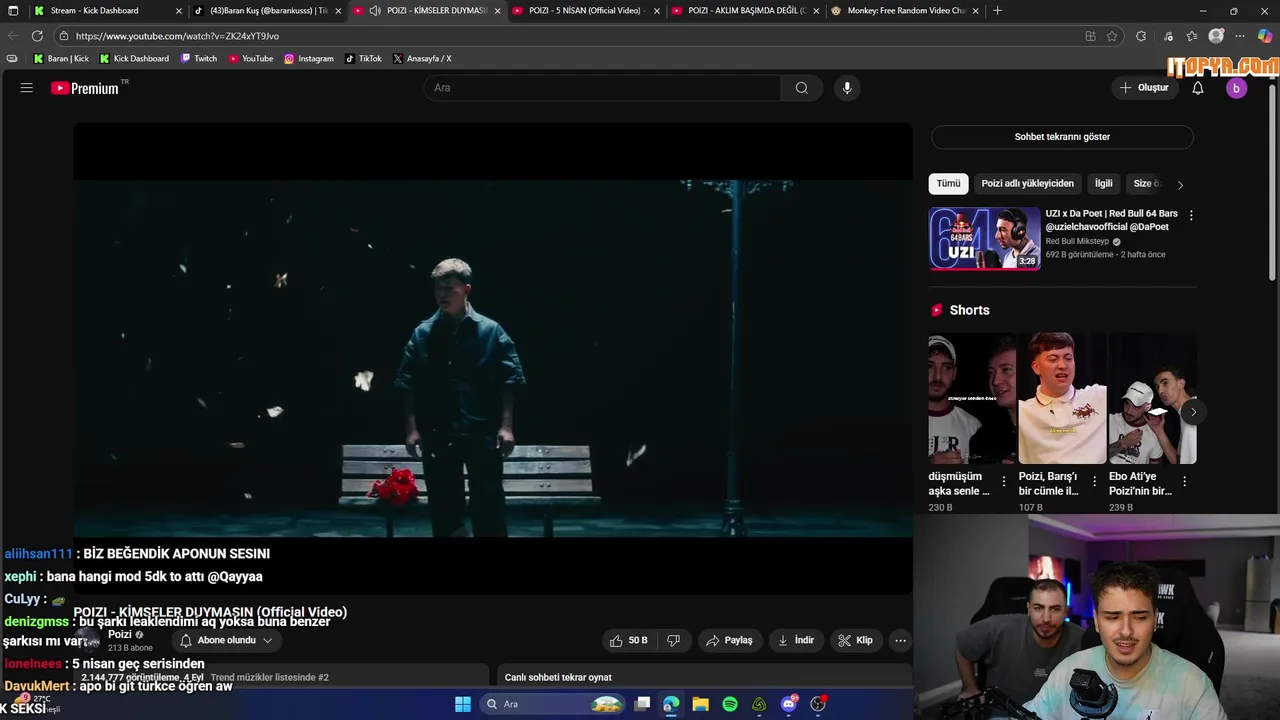Select the İlgili filter chip
The width and height of the screenshot is (1280, 720).
click(x=1103, y=184)
